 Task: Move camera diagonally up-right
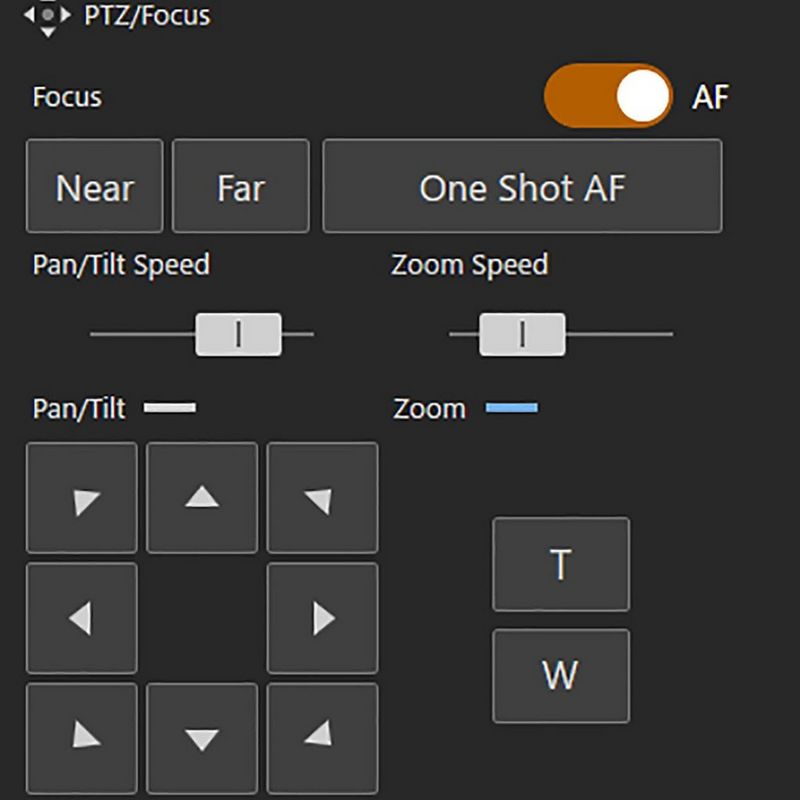tap(322, 497)
